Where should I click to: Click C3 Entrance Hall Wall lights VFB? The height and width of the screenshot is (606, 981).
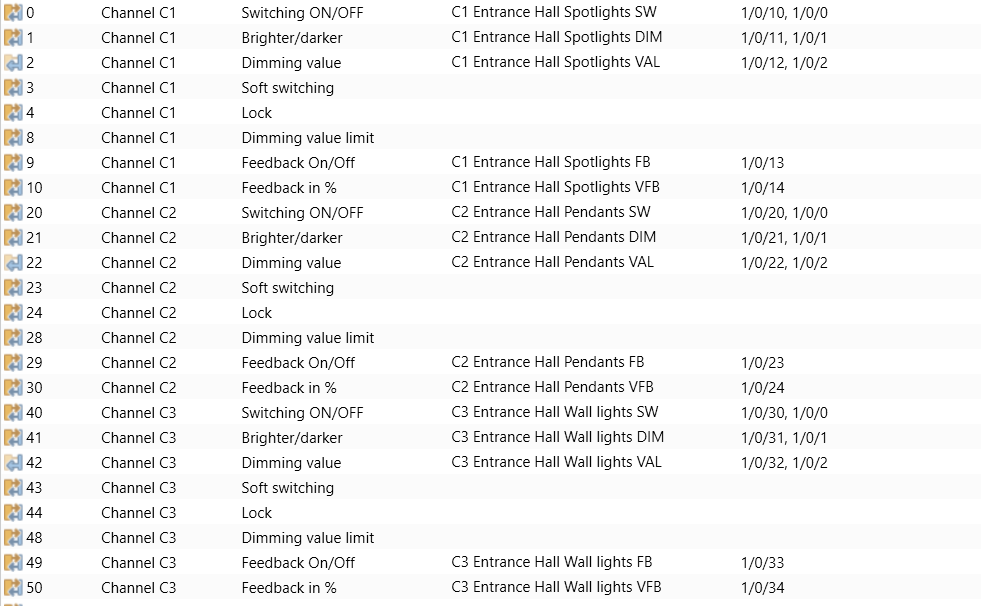pyautogui.click(x=556, y=587)
